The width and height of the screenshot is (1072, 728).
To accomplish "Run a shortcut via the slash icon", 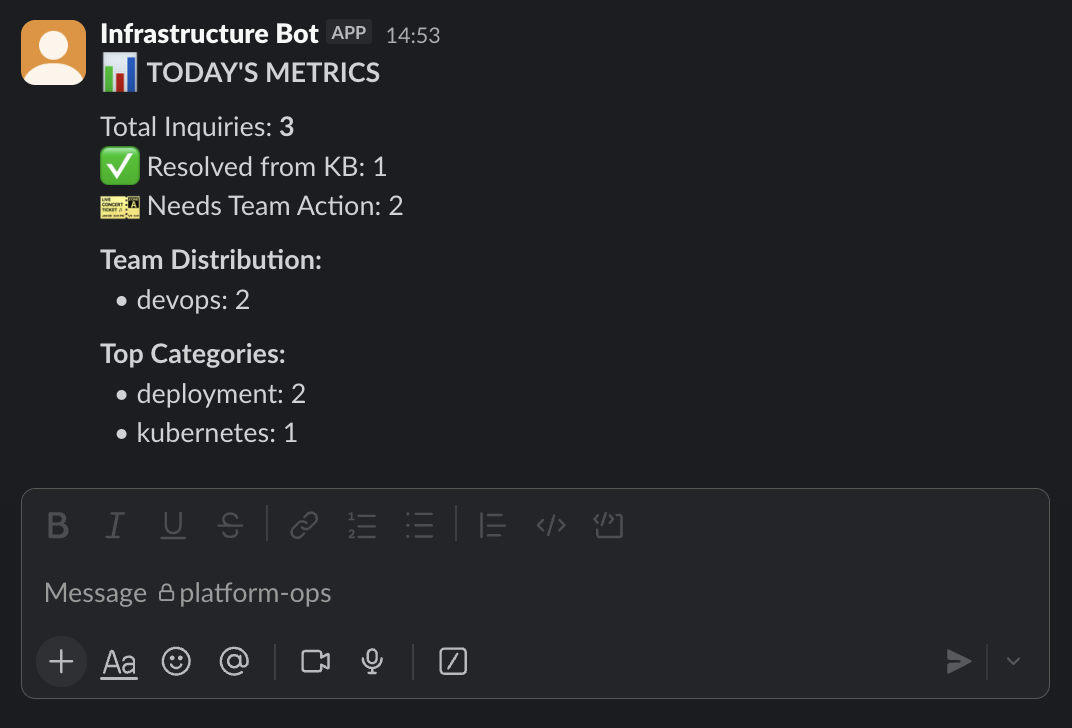I will (452, 661).
